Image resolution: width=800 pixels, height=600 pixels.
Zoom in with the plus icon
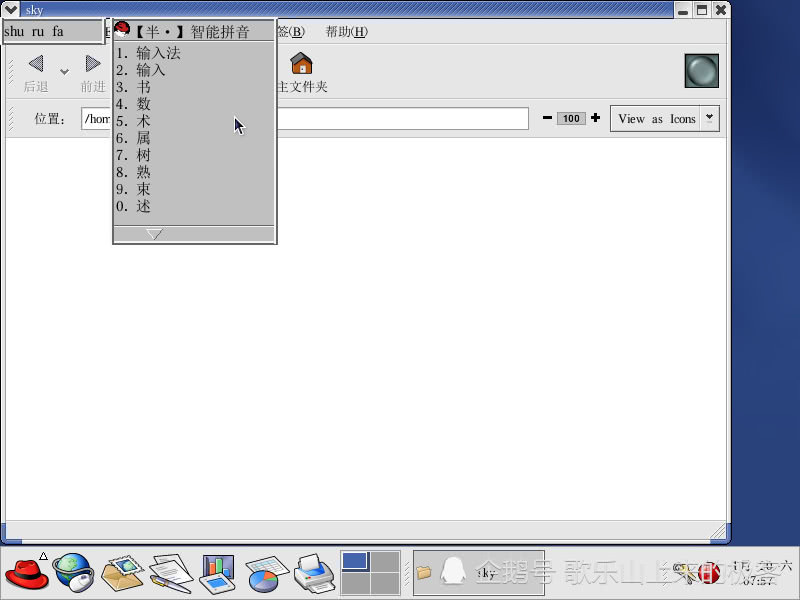tap(595, 118)
